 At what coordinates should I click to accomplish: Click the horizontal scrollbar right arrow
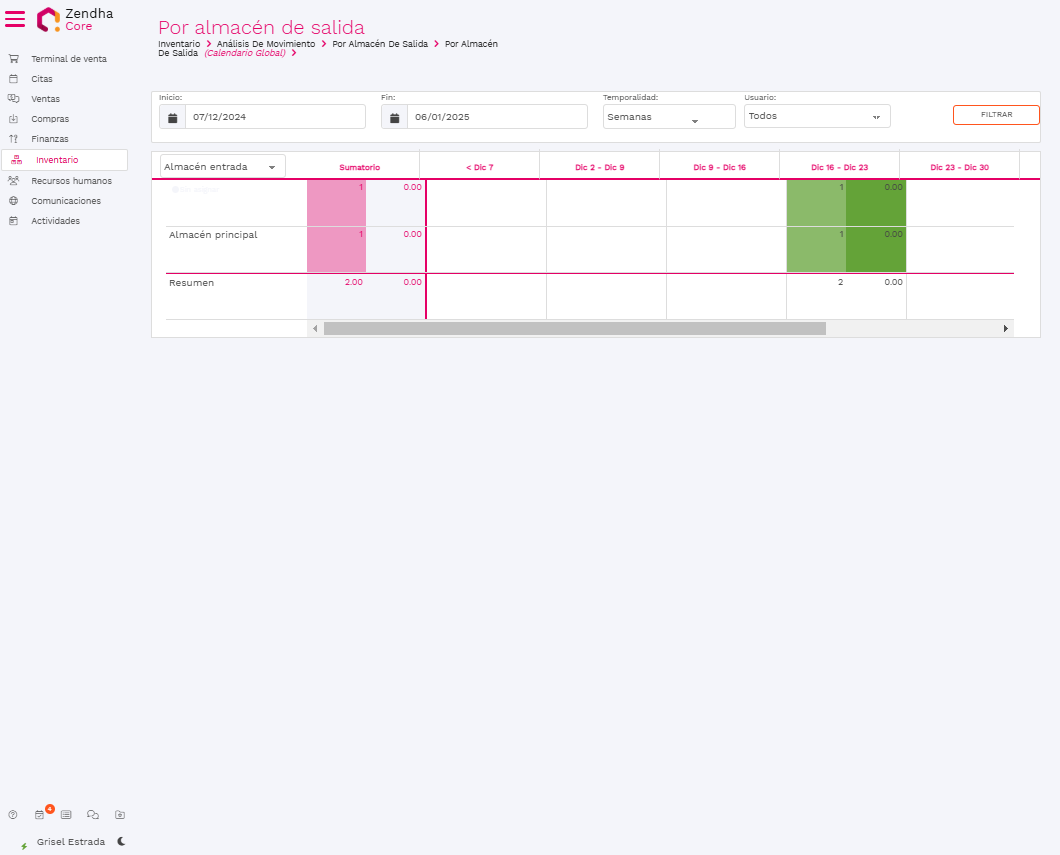(x=1005, y=328)
